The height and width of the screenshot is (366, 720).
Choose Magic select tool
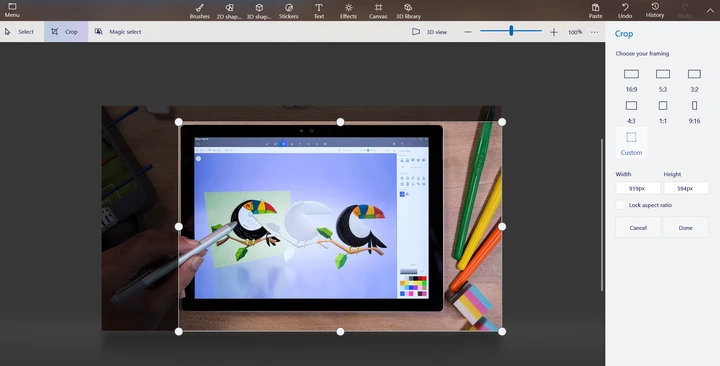[118, 32]
